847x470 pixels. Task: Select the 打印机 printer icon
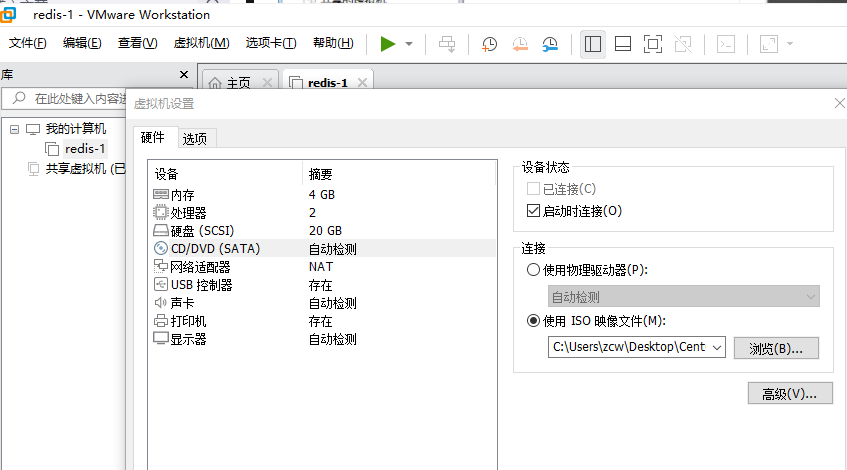[x=161, y=321]
